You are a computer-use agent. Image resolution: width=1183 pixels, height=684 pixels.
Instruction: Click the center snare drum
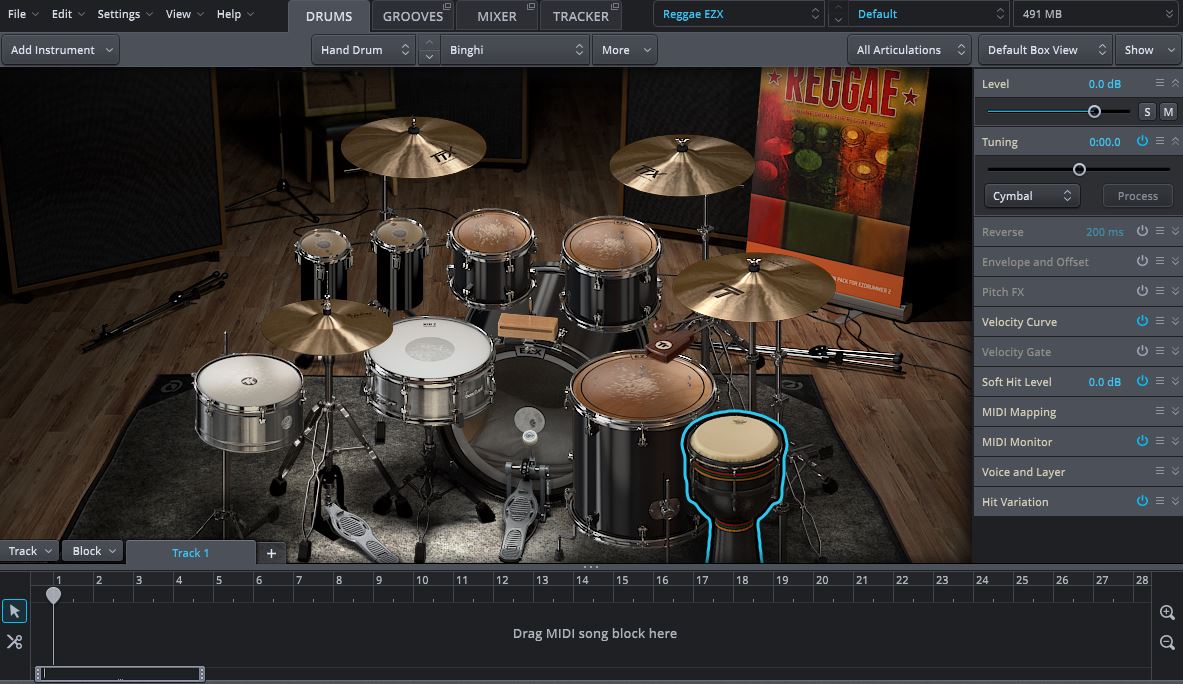(x=429, y=371)
